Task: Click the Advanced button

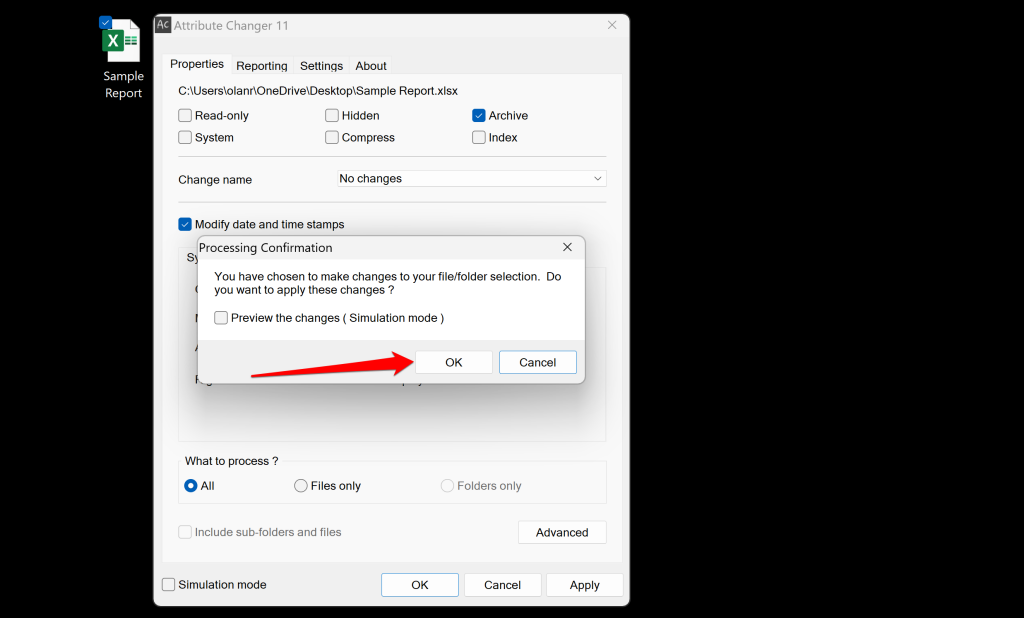Action: (562, 532)
